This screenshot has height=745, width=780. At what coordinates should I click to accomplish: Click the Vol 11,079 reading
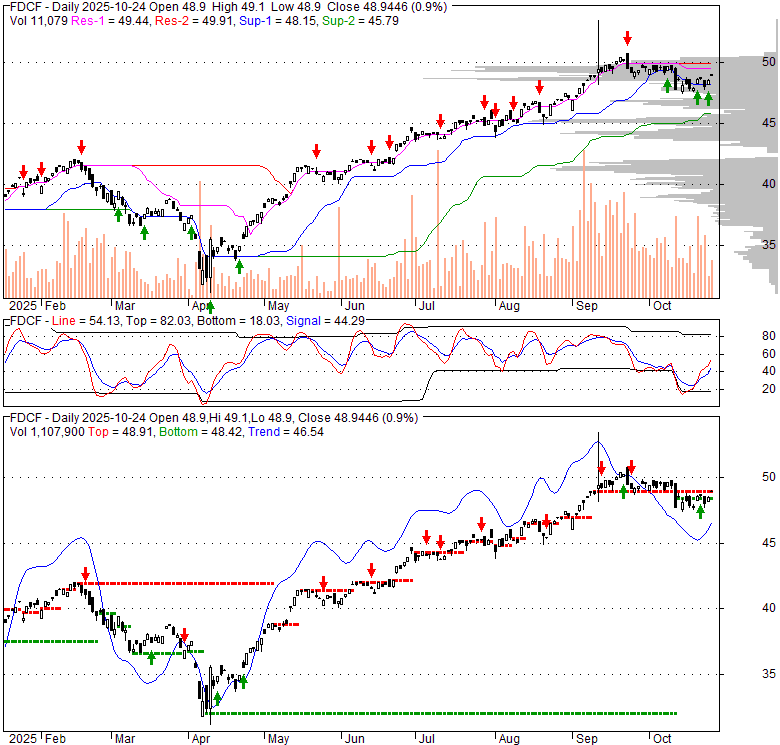(x=38, y=21)
